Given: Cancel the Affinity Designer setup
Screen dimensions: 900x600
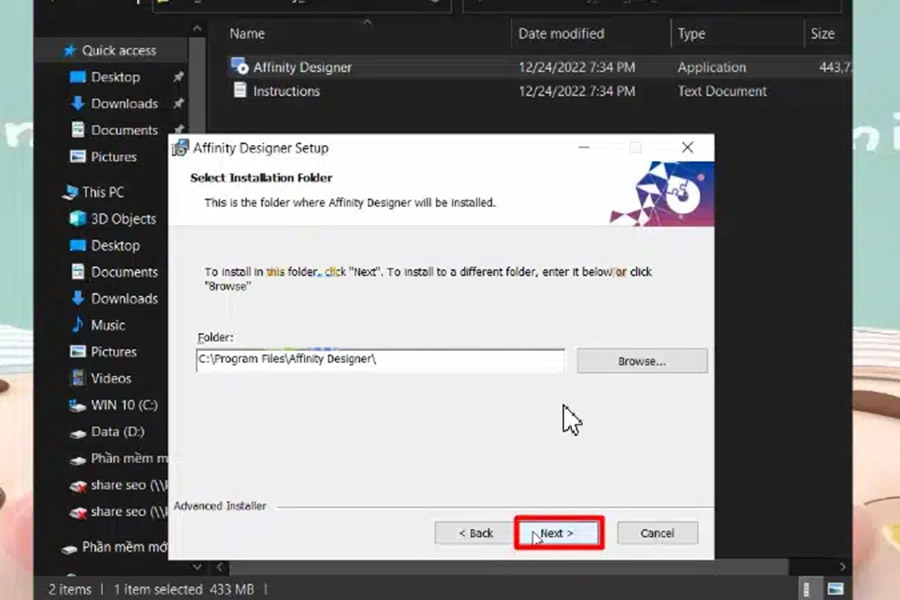Looking at the screenshot, I should coord(657,533).
